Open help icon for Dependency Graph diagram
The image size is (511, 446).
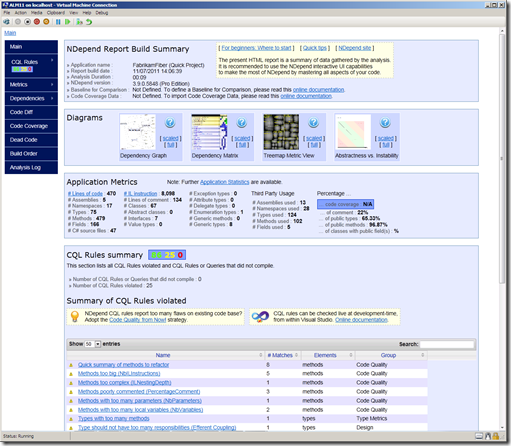(170, 123)
